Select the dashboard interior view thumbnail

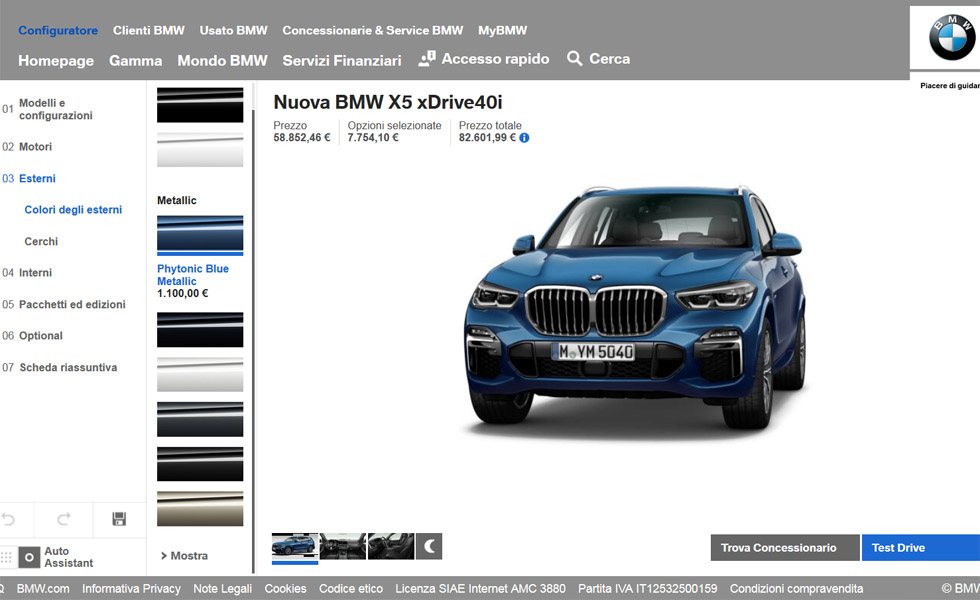342,546
